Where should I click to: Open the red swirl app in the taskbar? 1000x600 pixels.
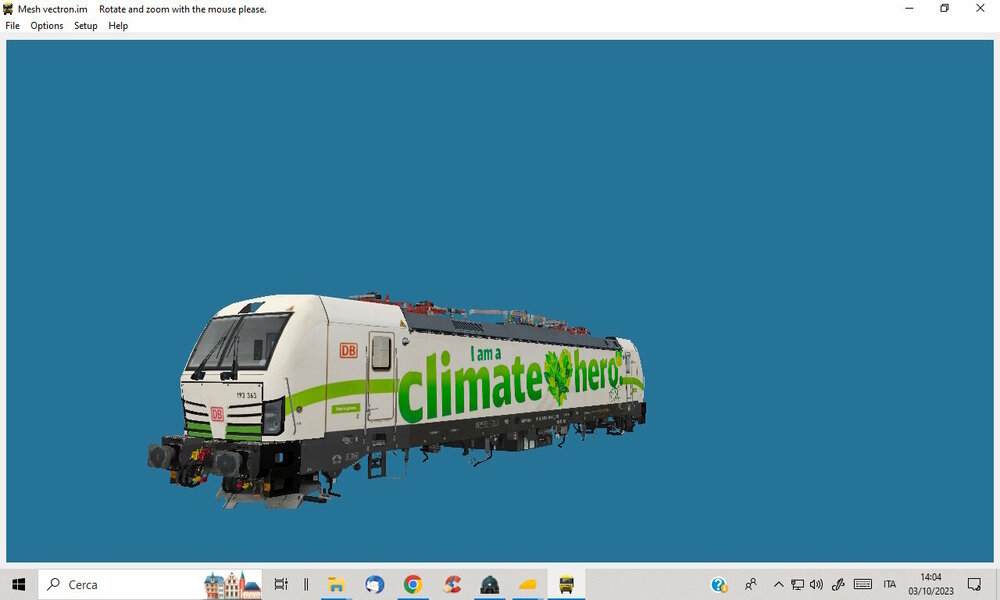coord(452,584)
